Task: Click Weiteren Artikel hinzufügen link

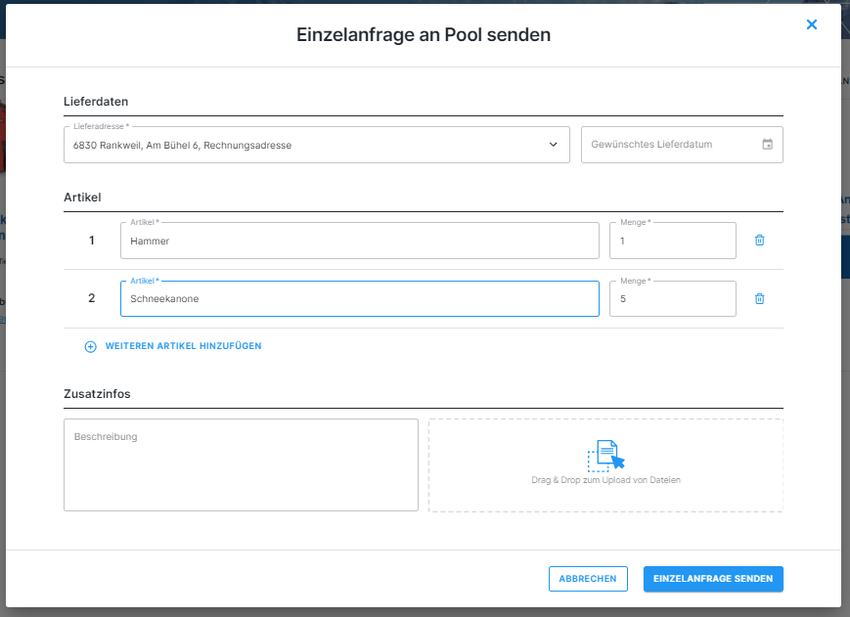Action: [x=183, y=346]
